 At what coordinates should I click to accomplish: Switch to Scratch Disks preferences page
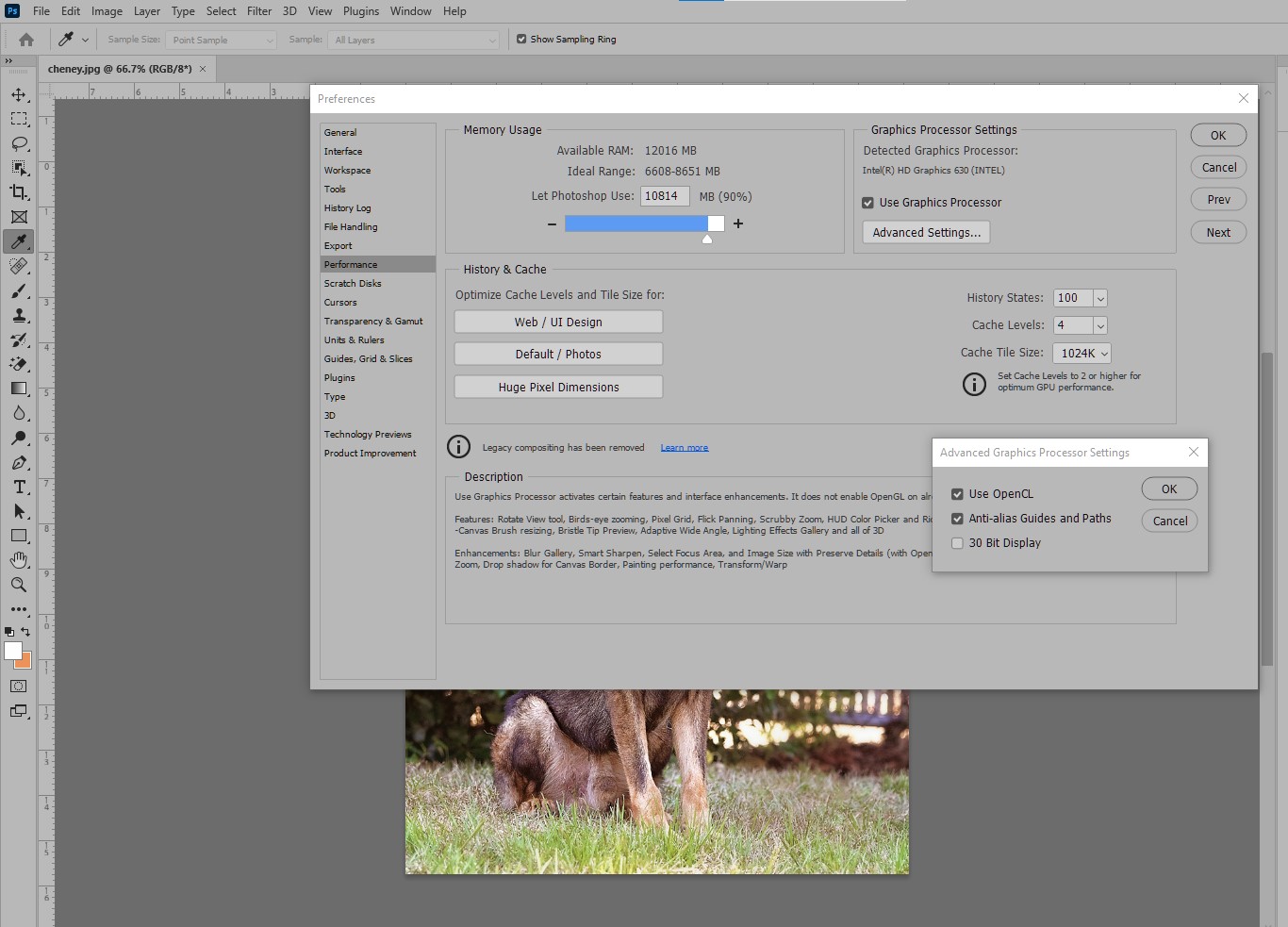[x=353, y=283]
